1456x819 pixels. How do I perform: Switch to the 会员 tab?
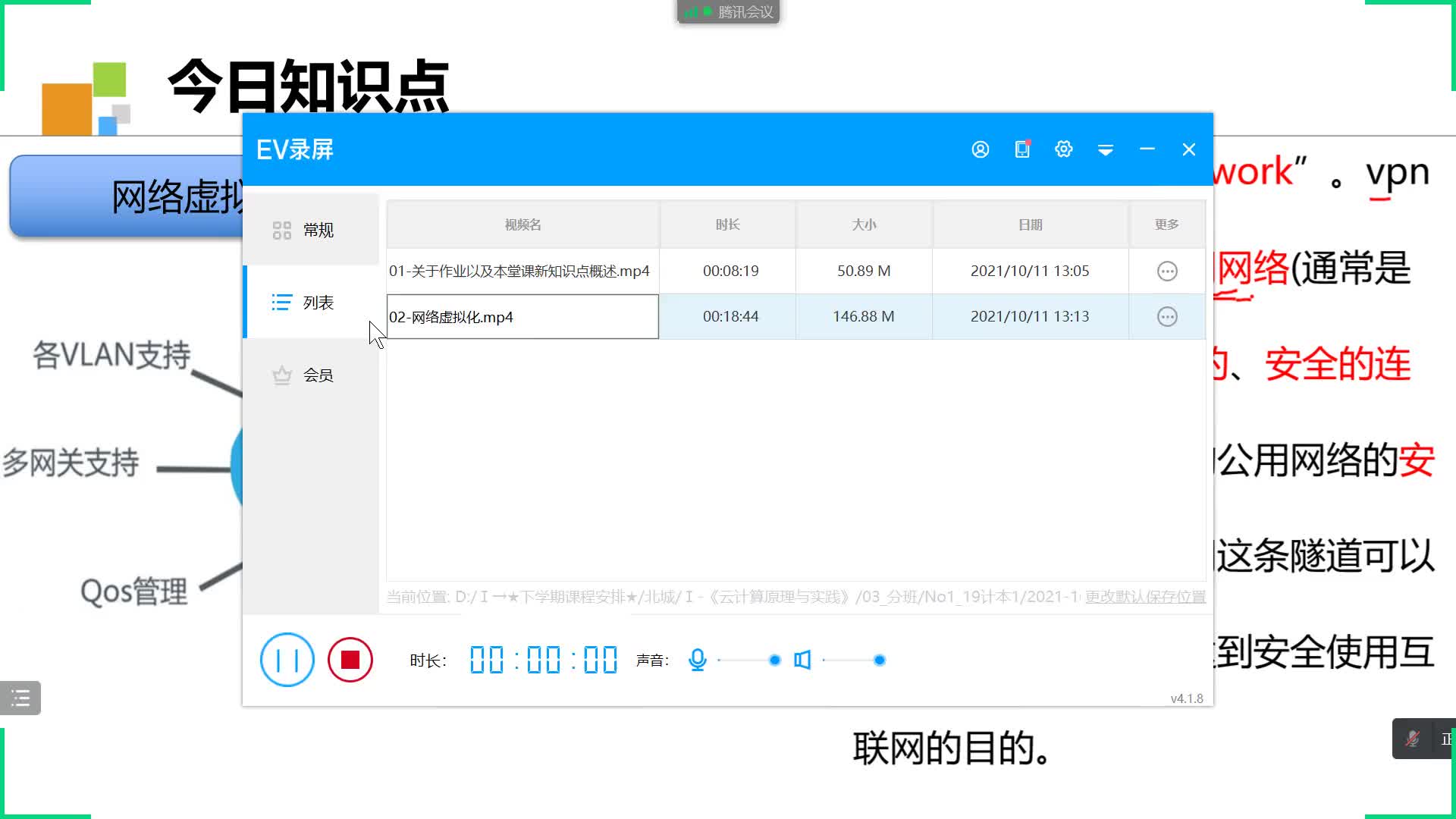(x=312, y=375)
